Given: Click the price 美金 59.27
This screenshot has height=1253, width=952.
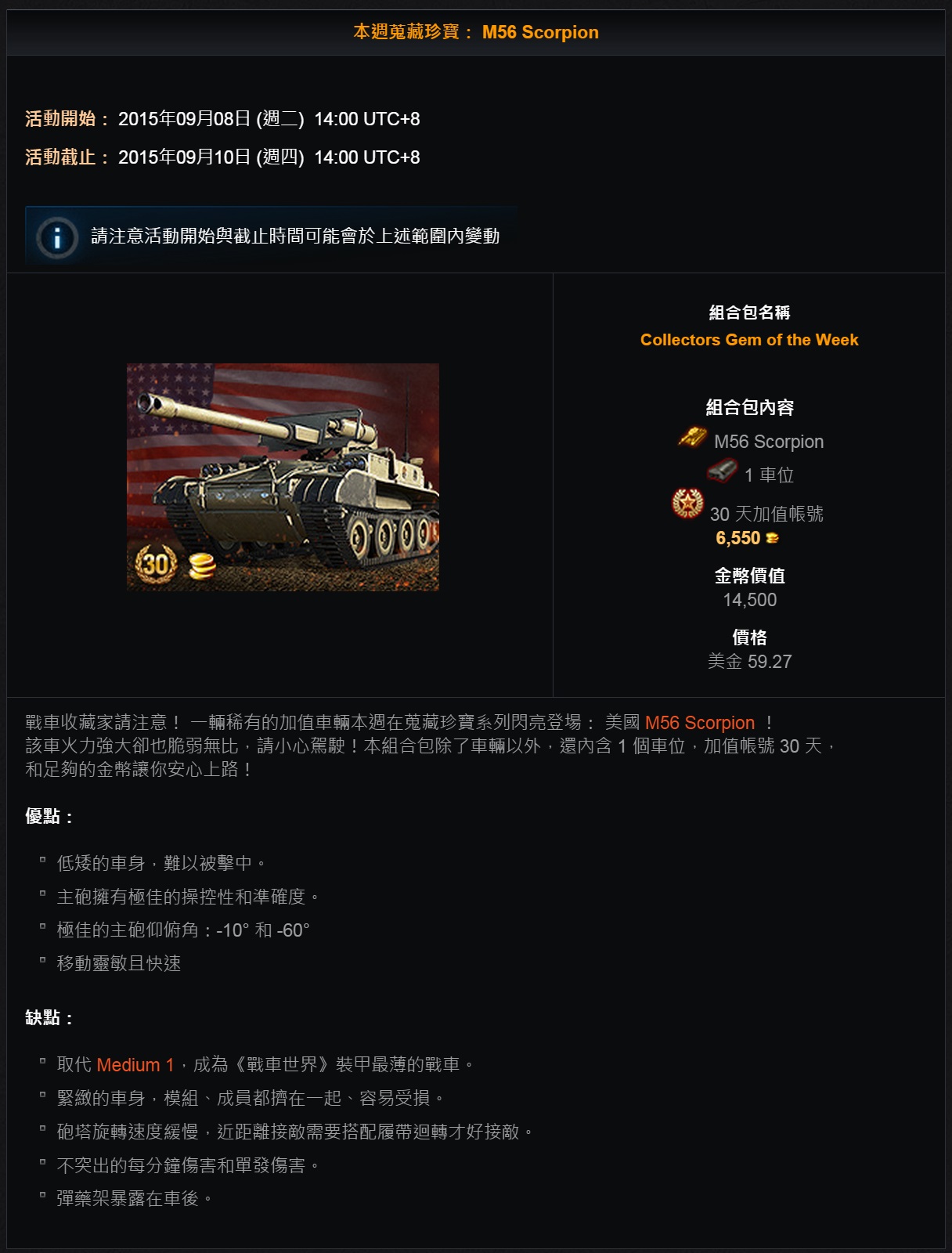Looking at the screenshot, I should click(749, 662).
